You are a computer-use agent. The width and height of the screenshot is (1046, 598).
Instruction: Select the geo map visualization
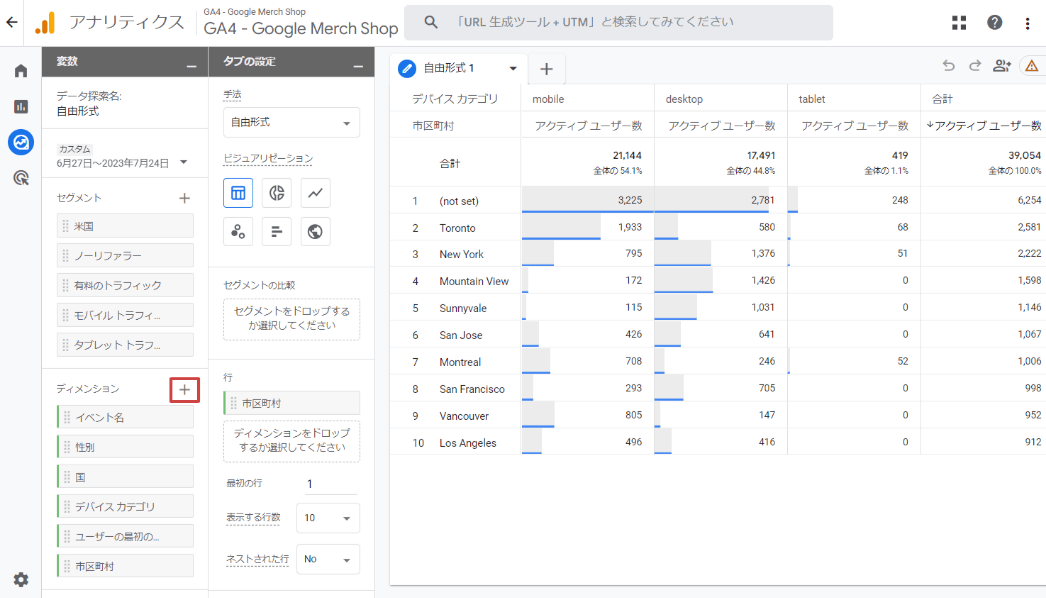point(316,232)
